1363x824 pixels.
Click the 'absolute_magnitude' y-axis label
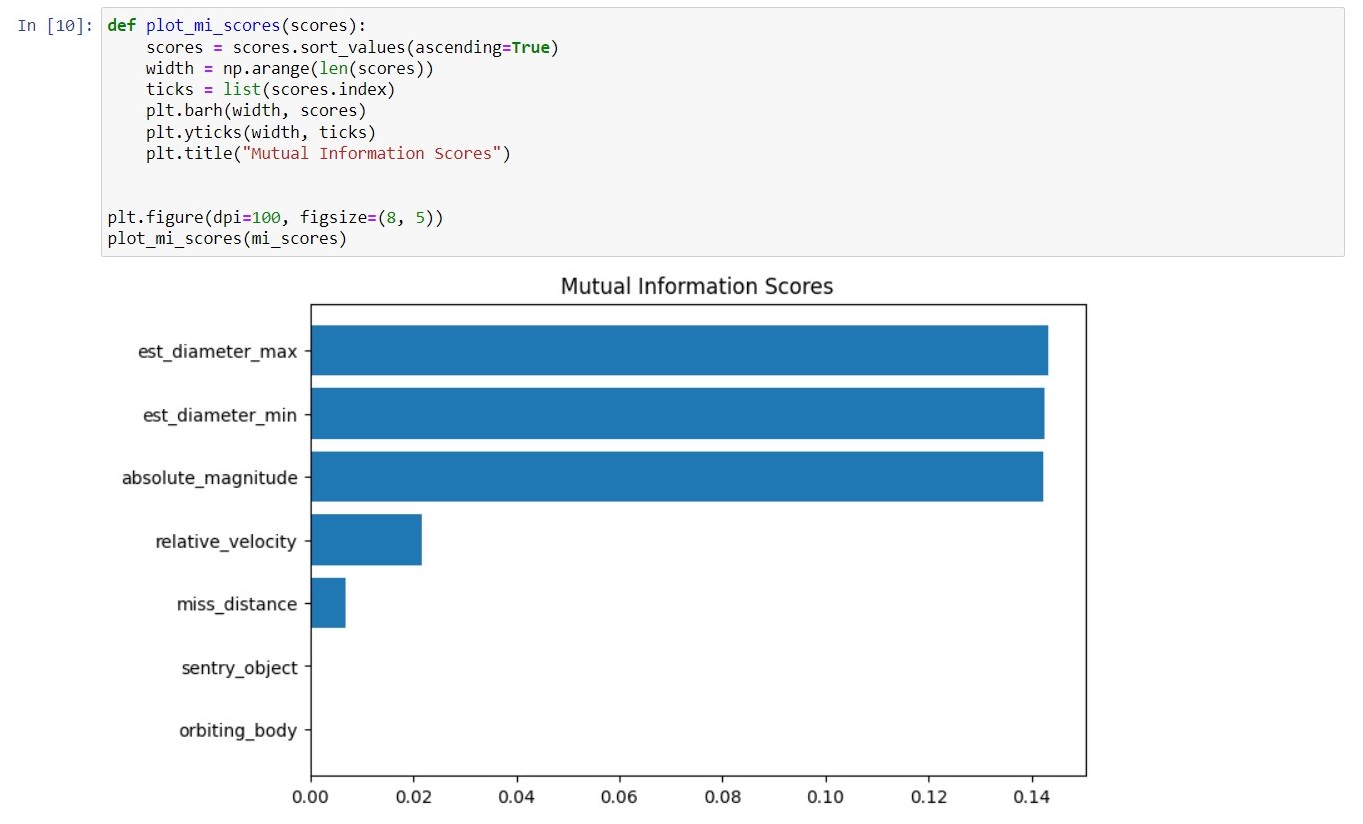[x=210, y=478]
